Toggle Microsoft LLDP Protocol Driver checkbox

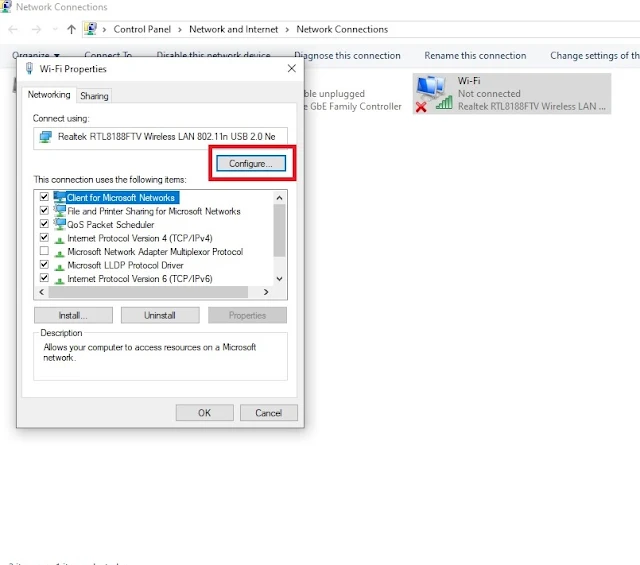click(44, 265)
